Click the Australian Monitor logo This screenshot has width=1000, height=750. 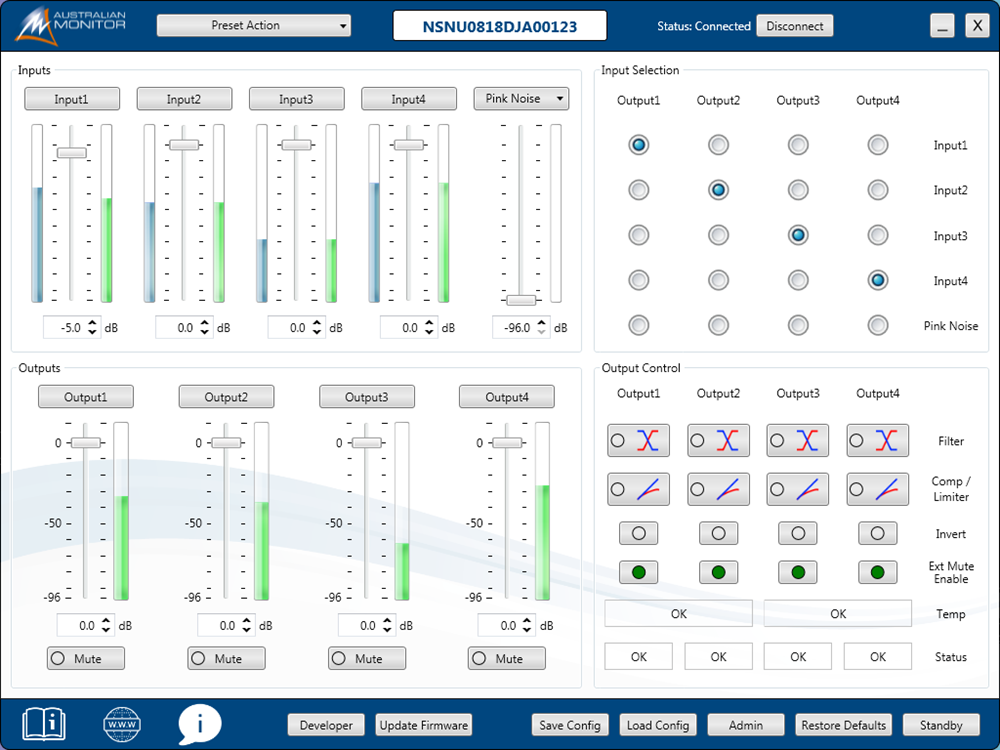tap(72, 25)
